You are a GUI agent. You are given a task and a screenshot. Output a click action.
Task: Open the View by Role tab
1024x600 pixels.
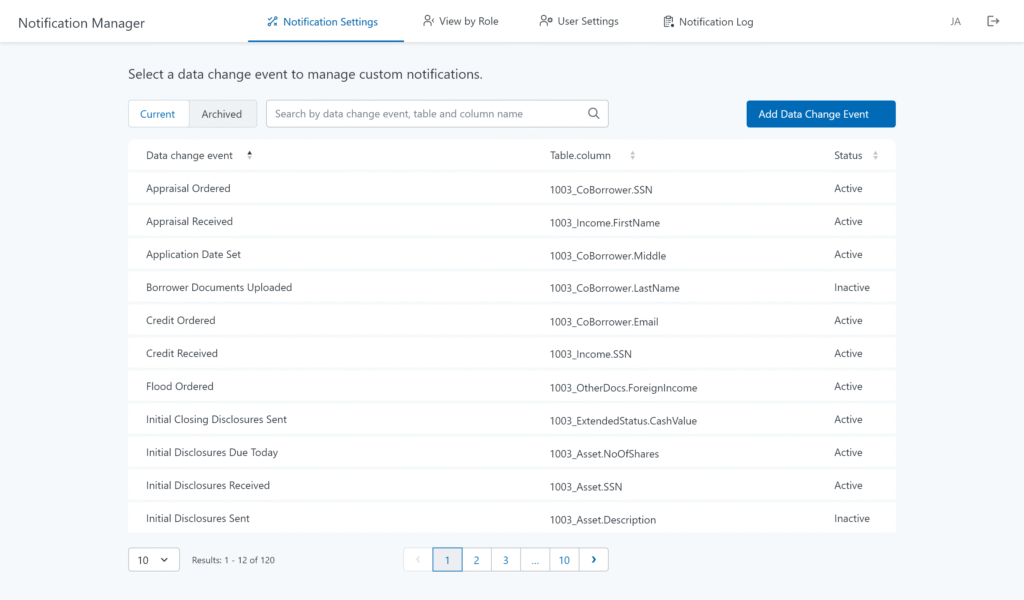(460, 21)
